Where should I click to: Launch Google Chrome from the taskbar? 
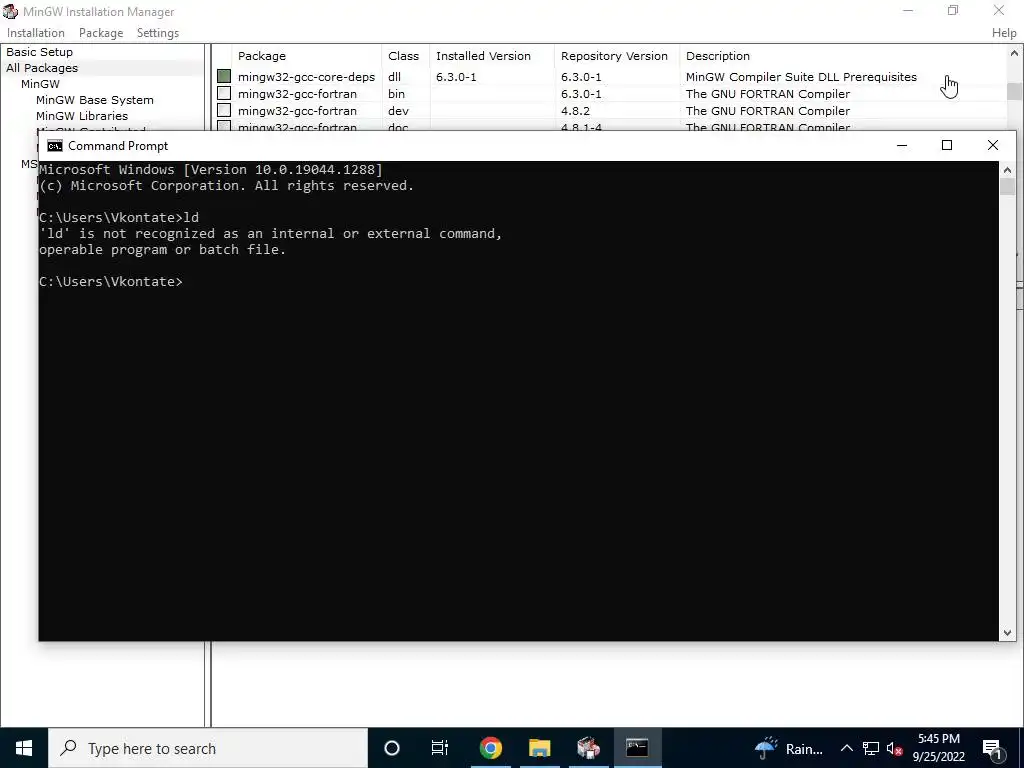(x=490, y=748)
